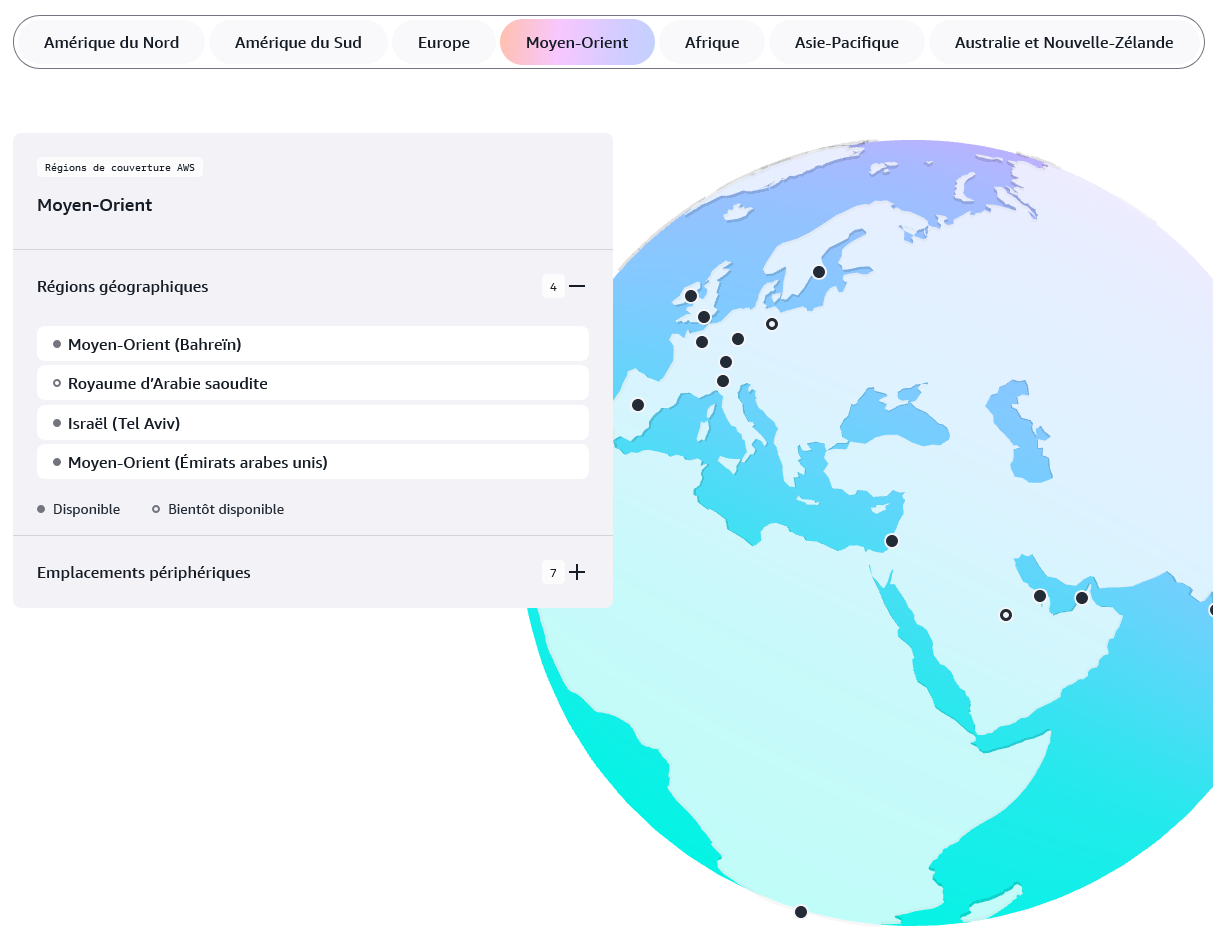The image size is (1225, 943).
Task: Click the Spain region marker on the map
Action: pos(638,405)
